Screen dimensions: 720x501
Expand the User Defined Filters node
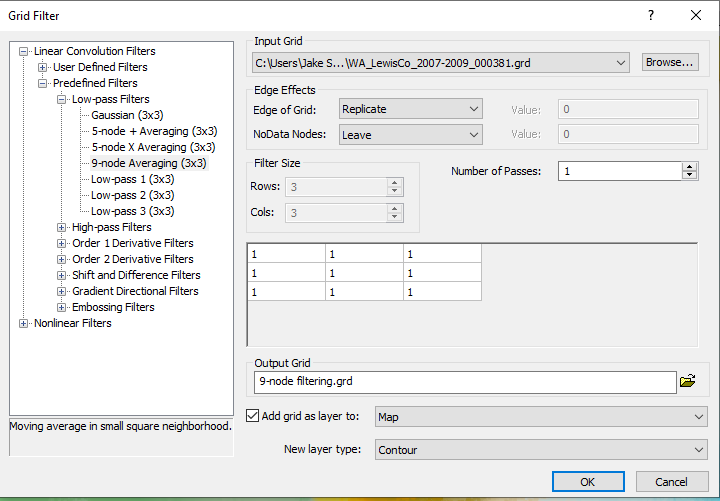(x=43, y=67)
